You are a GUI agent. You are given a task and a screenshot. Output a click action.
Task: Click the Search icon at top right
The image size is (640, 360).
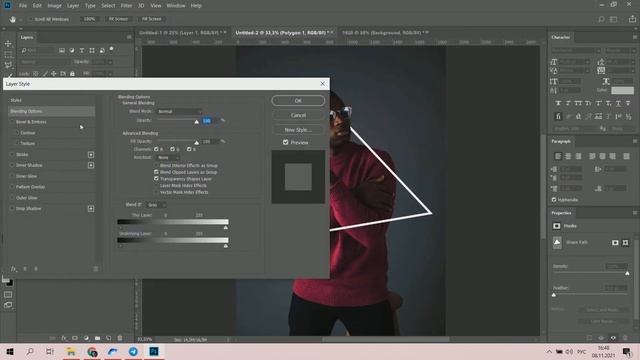click(x=601, y=19)
